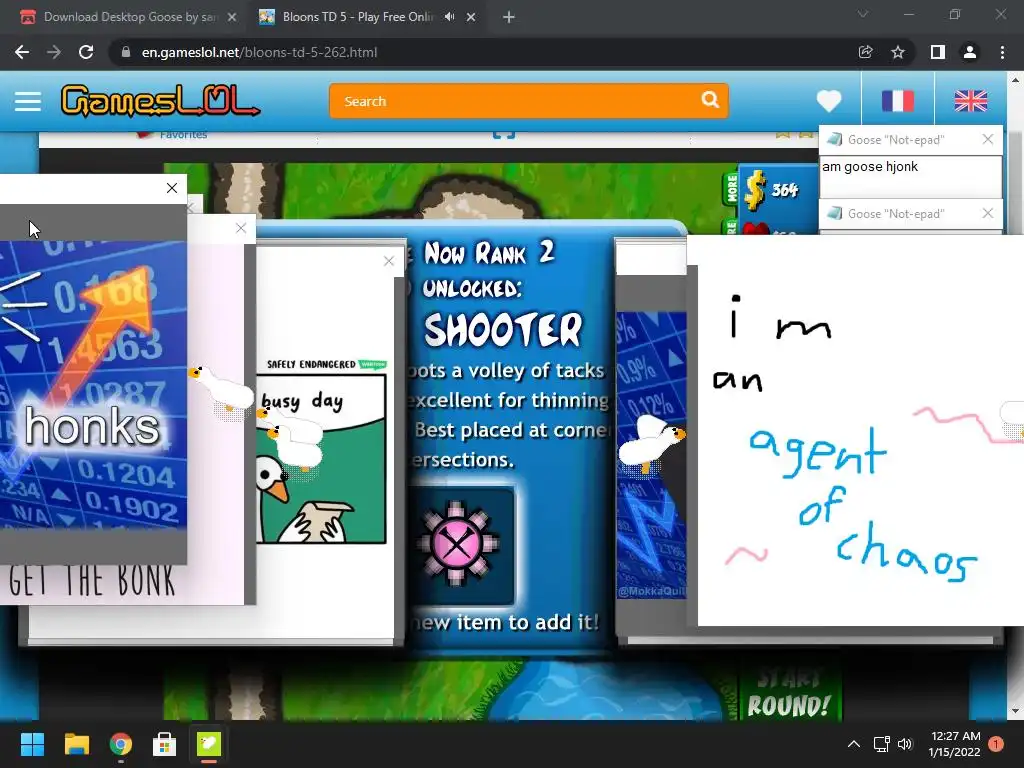Mute the Bloons TD 5 tab audio

(x=449, y=17)
